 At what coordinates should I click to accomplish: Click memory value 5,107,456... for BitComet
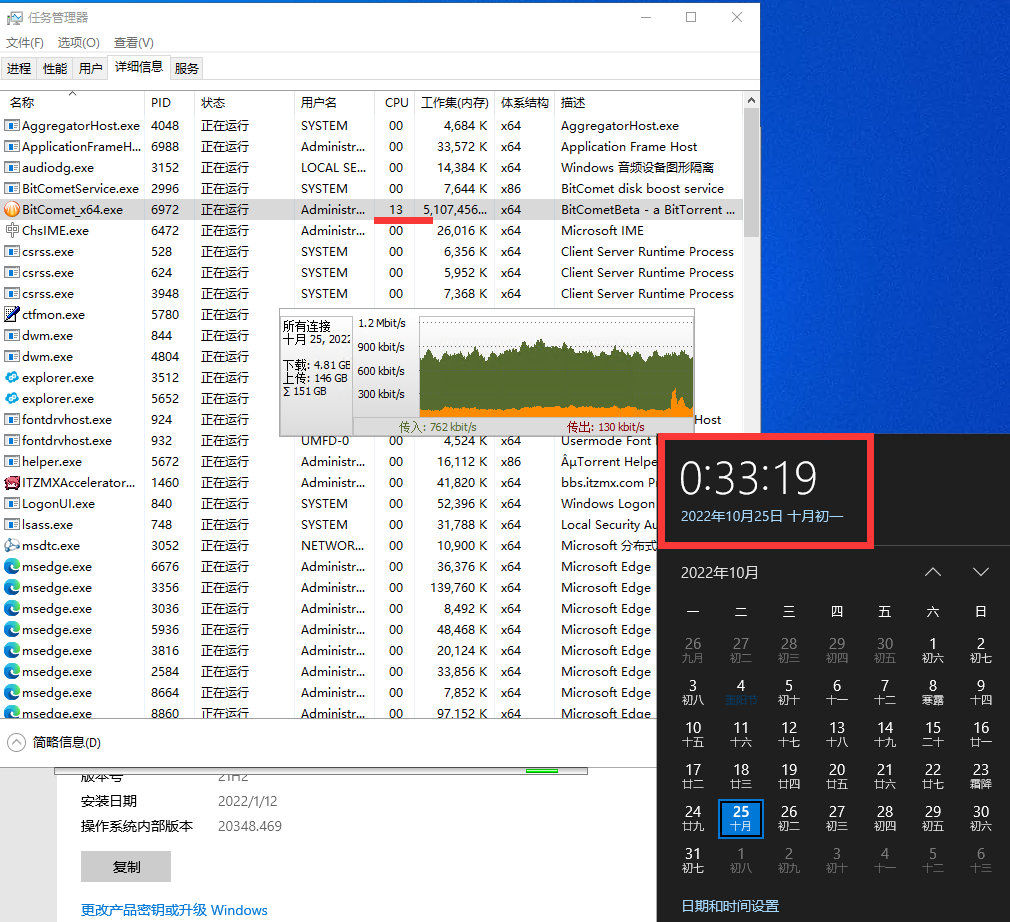click(455, 209)
